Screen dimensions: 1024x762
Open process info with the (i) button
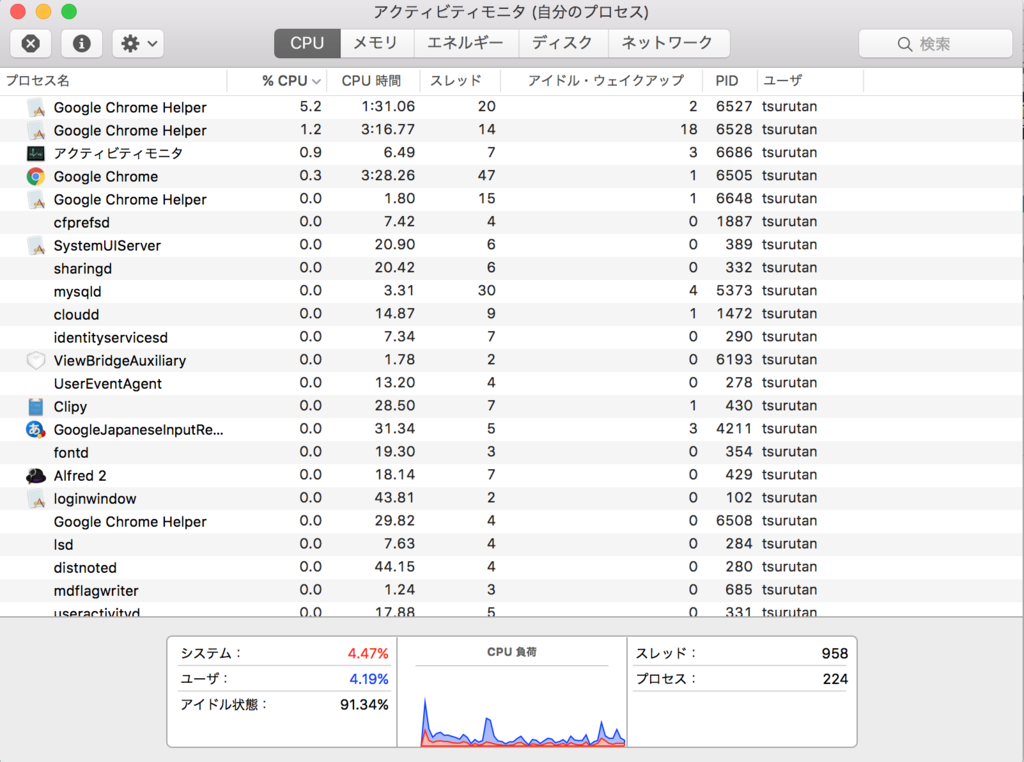[x=82, y=44]
